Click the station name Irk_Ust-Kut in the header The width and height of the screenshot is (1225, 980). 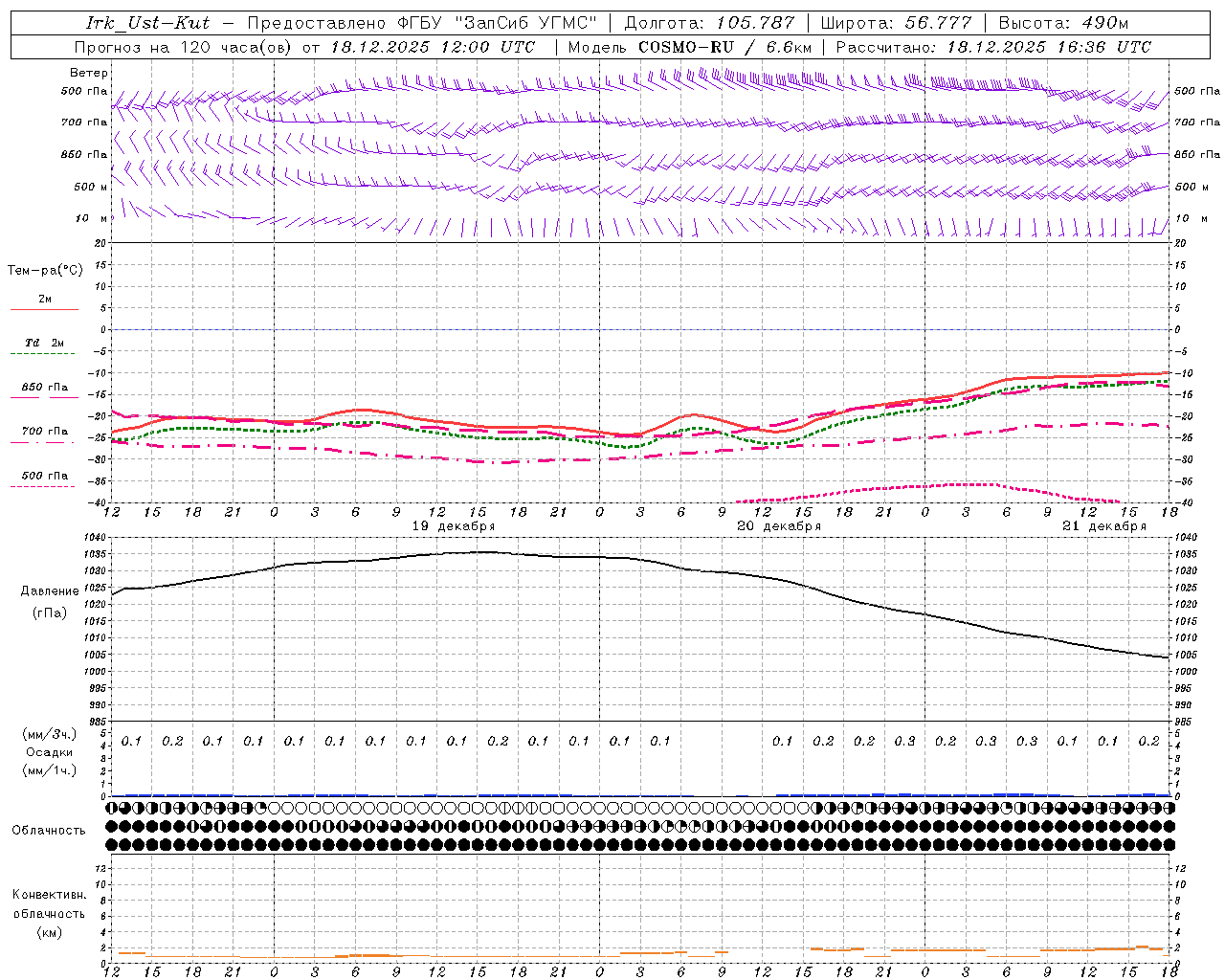(147, 22)
